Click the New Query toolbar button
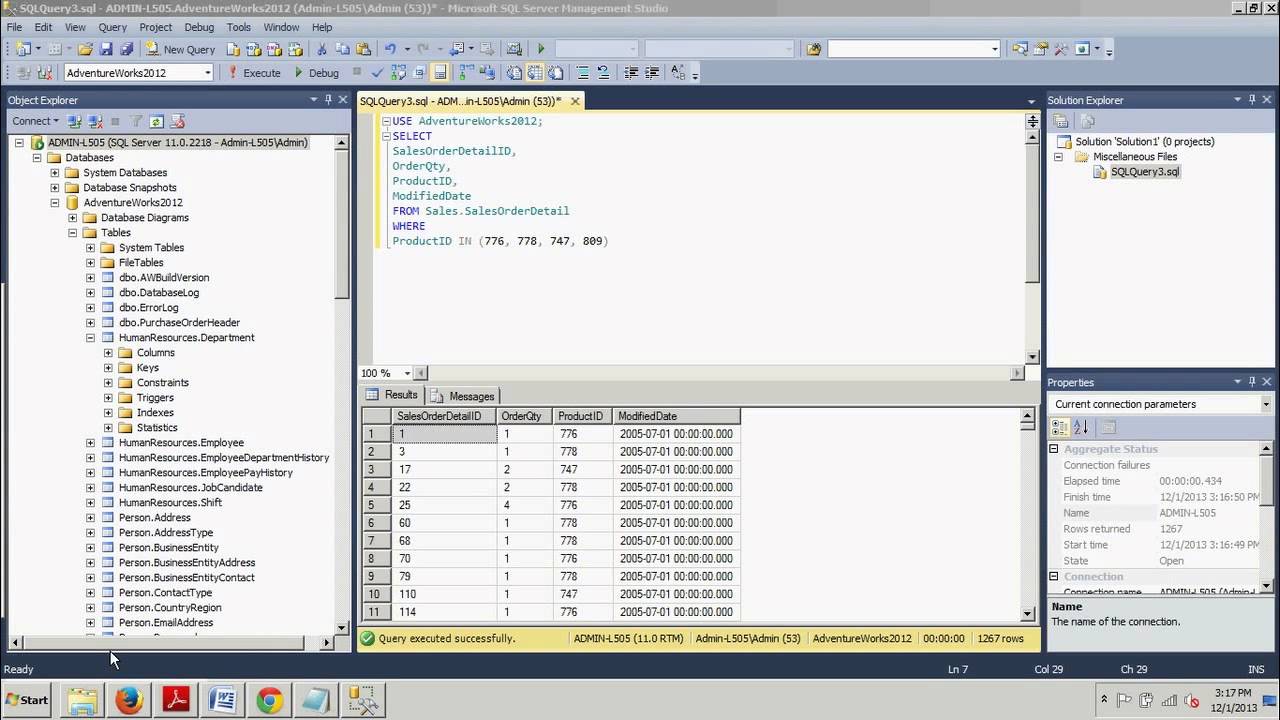1280x720 pixels. click(180, 49)
